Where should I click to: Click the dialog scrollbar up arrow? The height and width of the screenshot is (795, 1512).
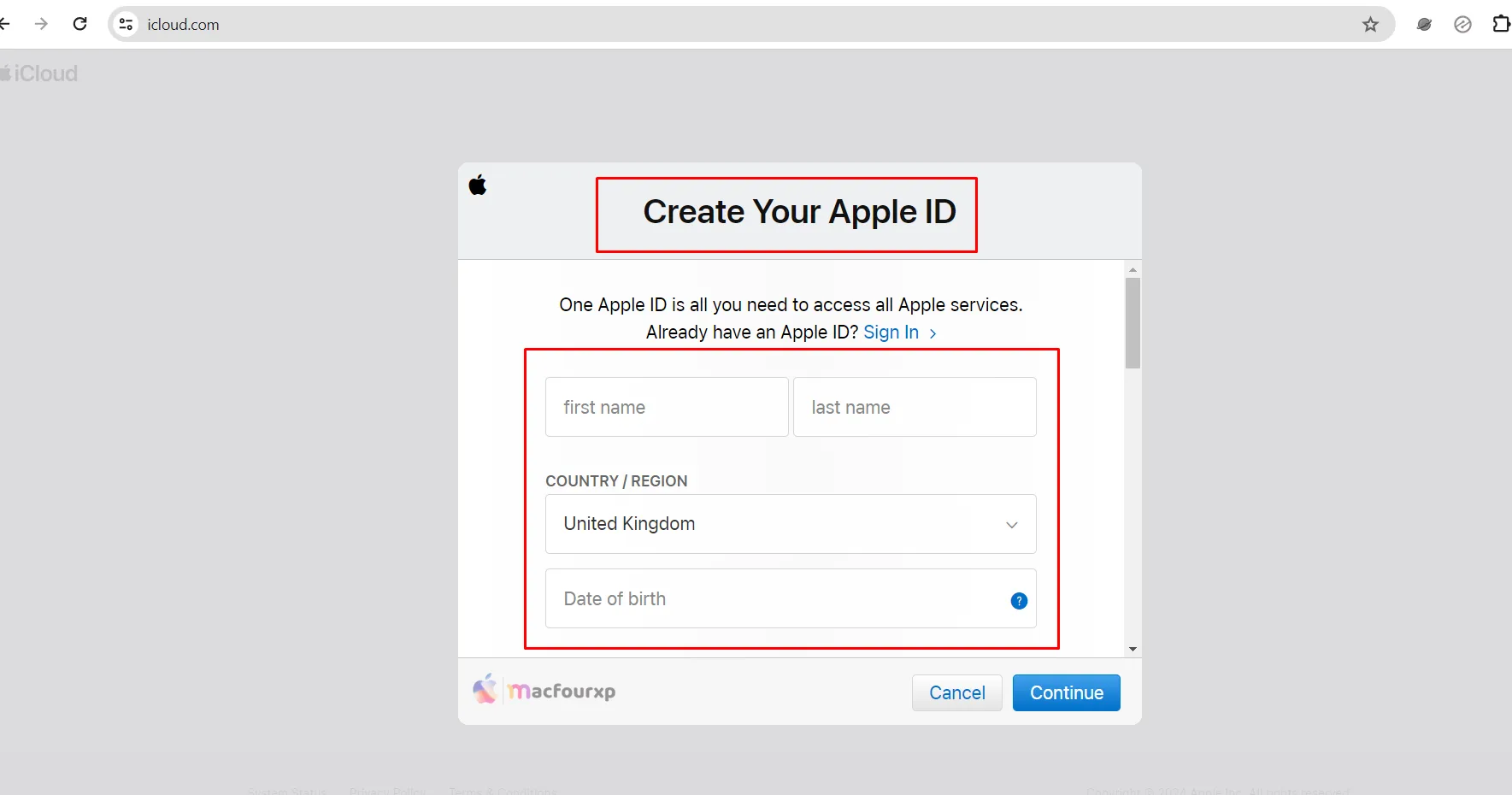(1133, 269)
